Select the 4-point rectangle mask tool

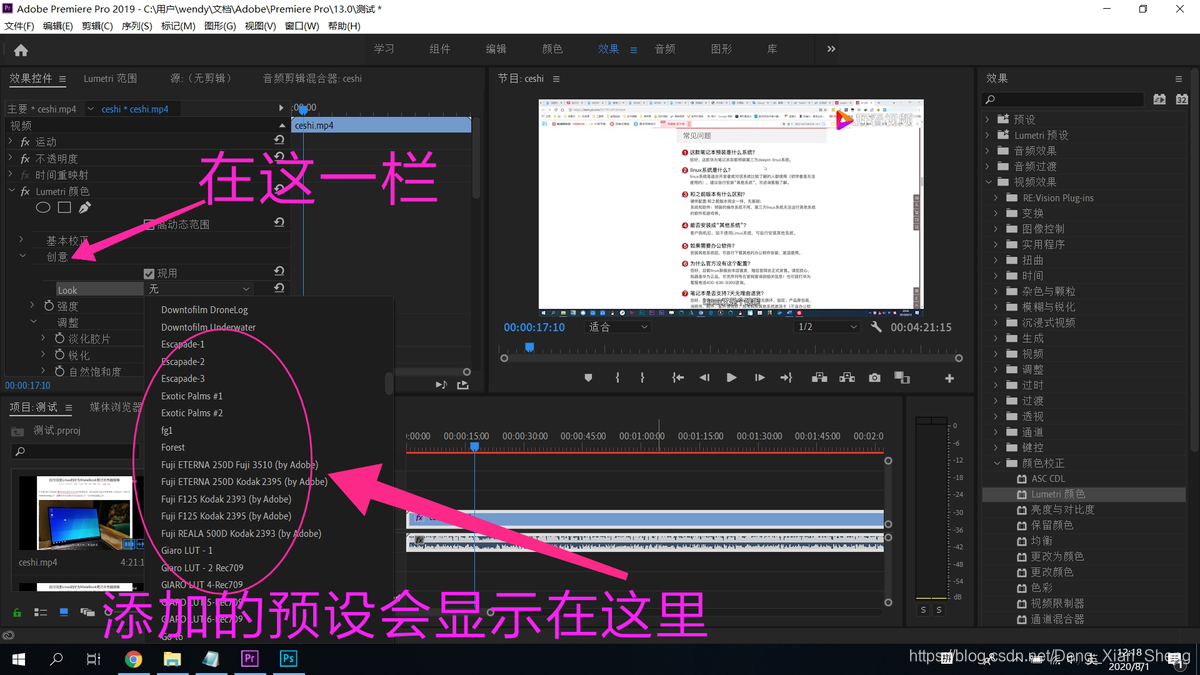click(64, 208)
